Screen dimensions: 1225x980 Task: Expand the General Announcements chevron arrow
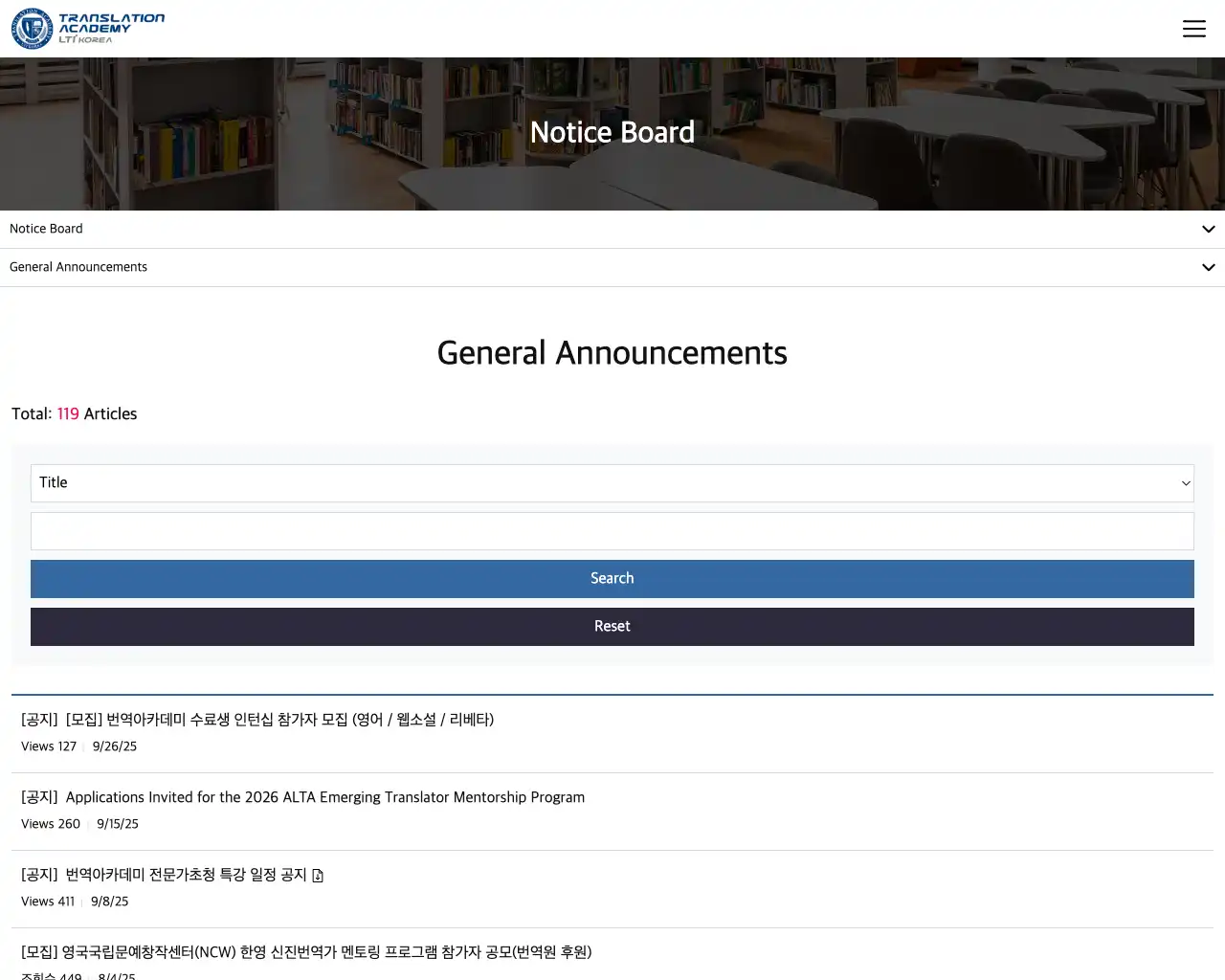tap(1208, 268)
